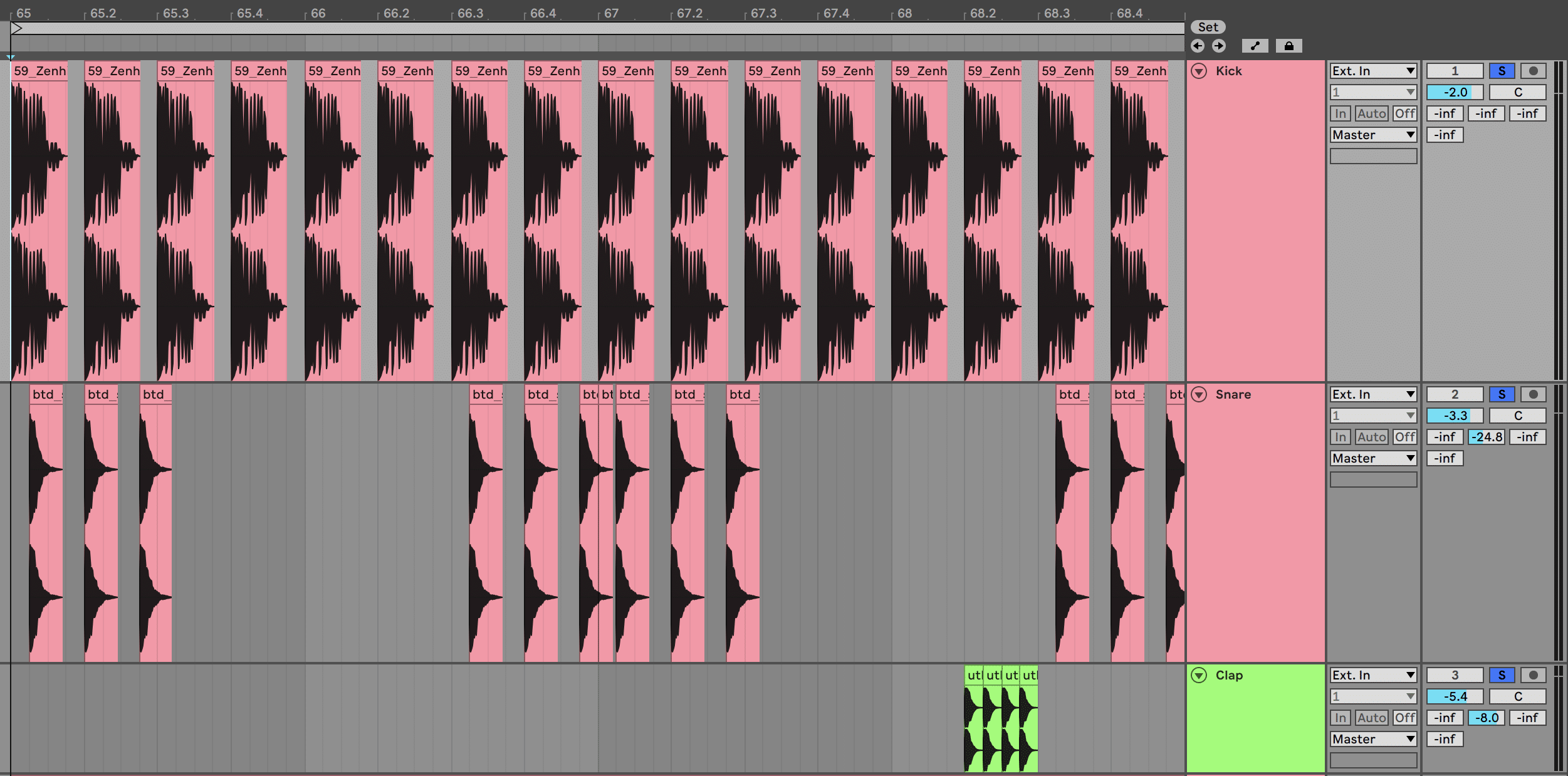The height and width of the screenshot is (776, 1568).
Task: Click Kick track volume value -2.0
Action: click(x=1455, y=92)
